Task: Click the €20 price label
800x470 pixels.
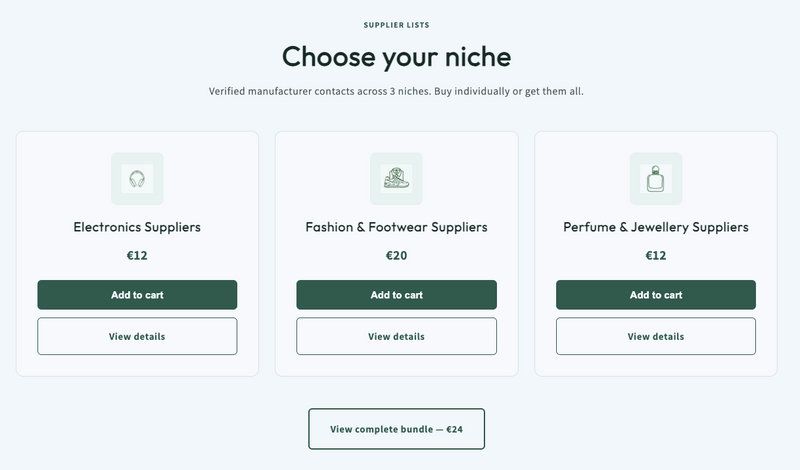Action: [396, 255]
